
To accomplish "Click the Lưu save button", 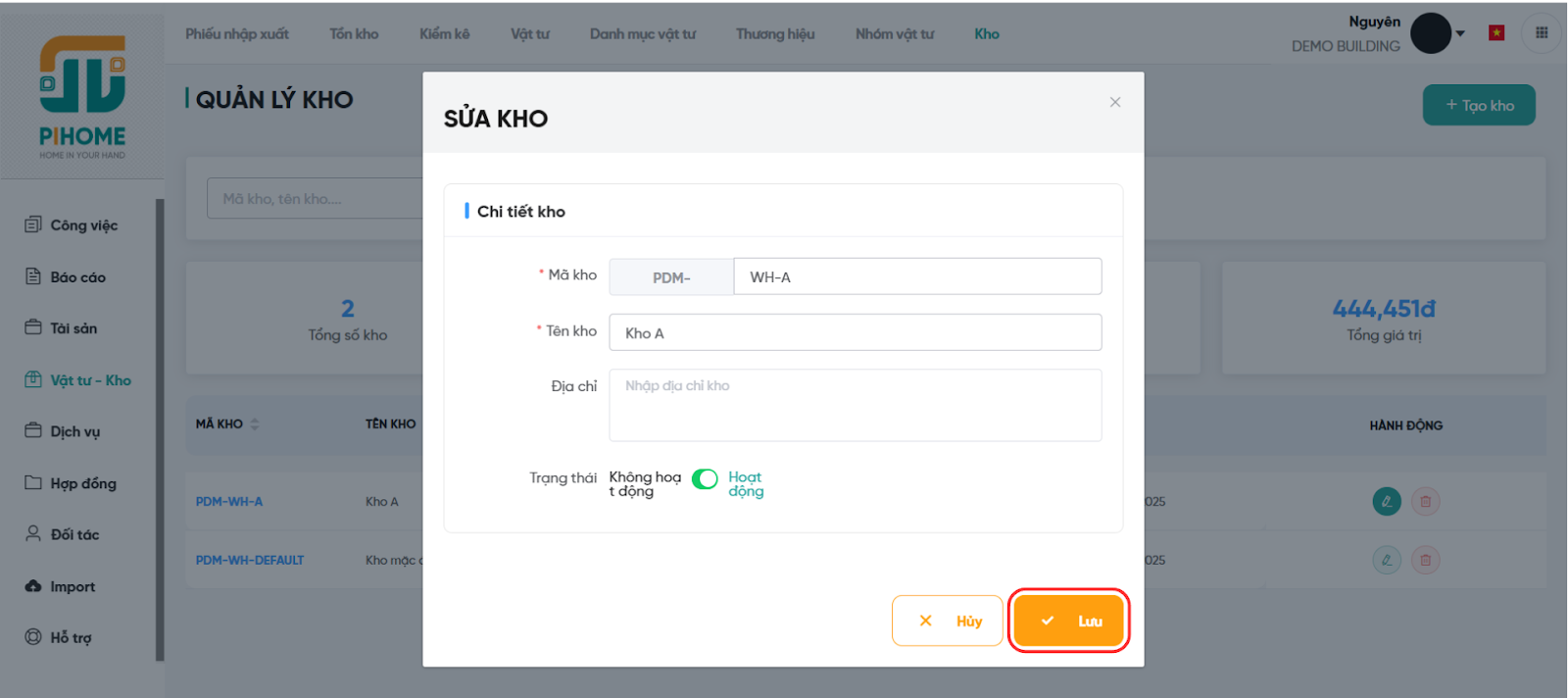I will click(x=1068, y=621).
